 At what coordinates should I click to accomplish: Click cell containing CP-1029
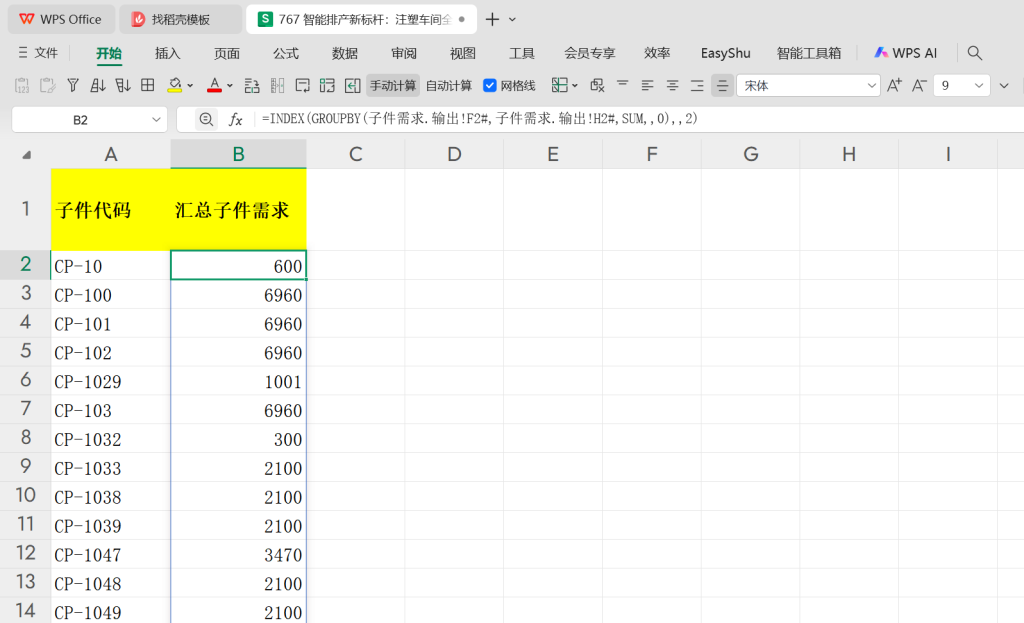pyautogui.click(x=110, y=381)
